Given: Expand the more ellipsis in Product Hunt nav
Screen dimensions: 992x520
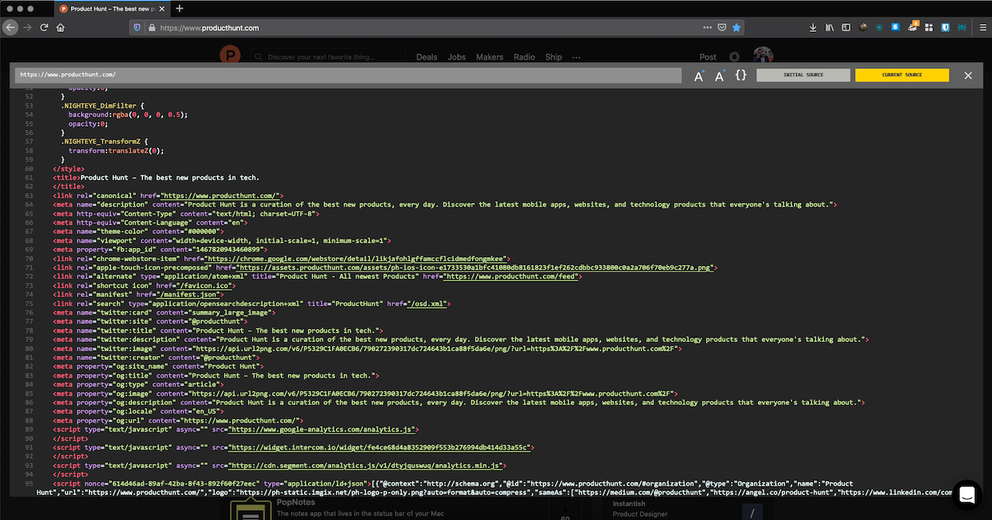Looking at the screenshot, I should (576, 57).
